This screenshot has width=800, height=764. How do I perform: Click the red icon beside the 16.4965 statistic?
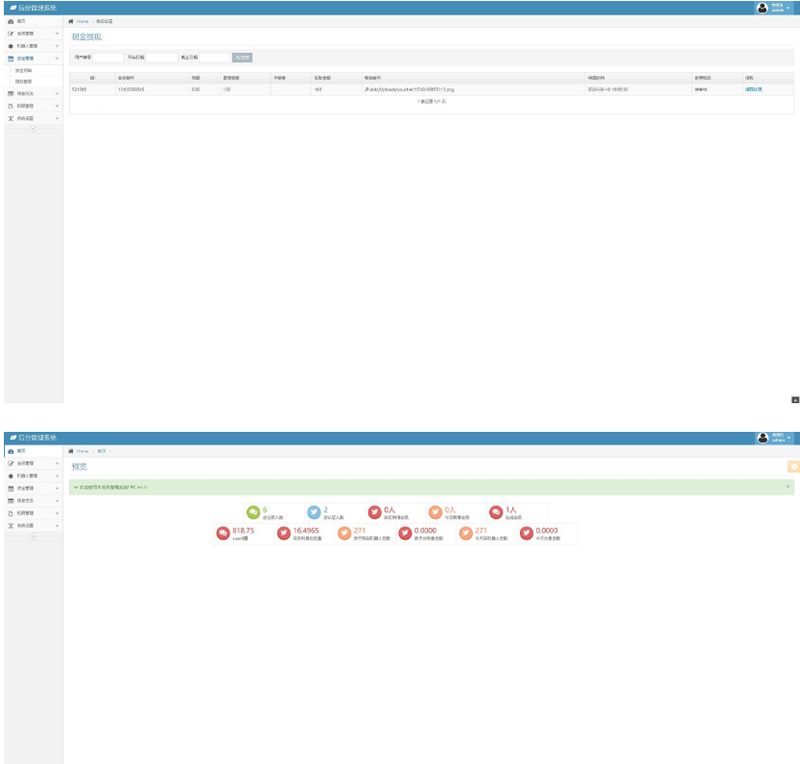coord(284,534)
